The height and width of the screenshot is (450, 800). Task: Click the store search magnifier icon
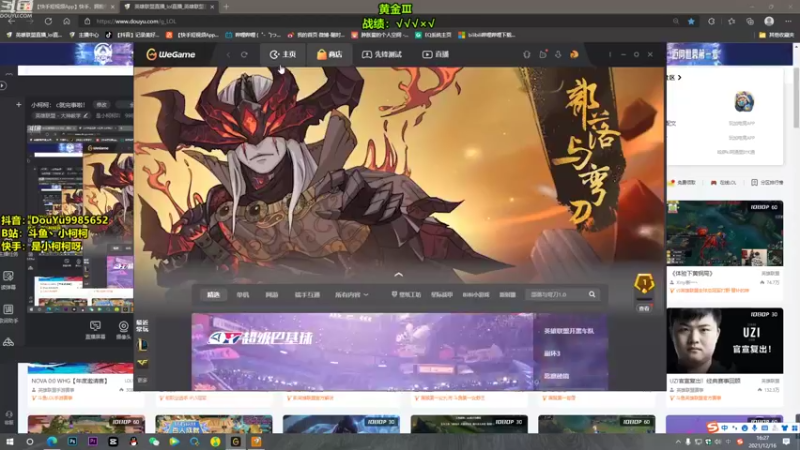(x=592, y=294)
